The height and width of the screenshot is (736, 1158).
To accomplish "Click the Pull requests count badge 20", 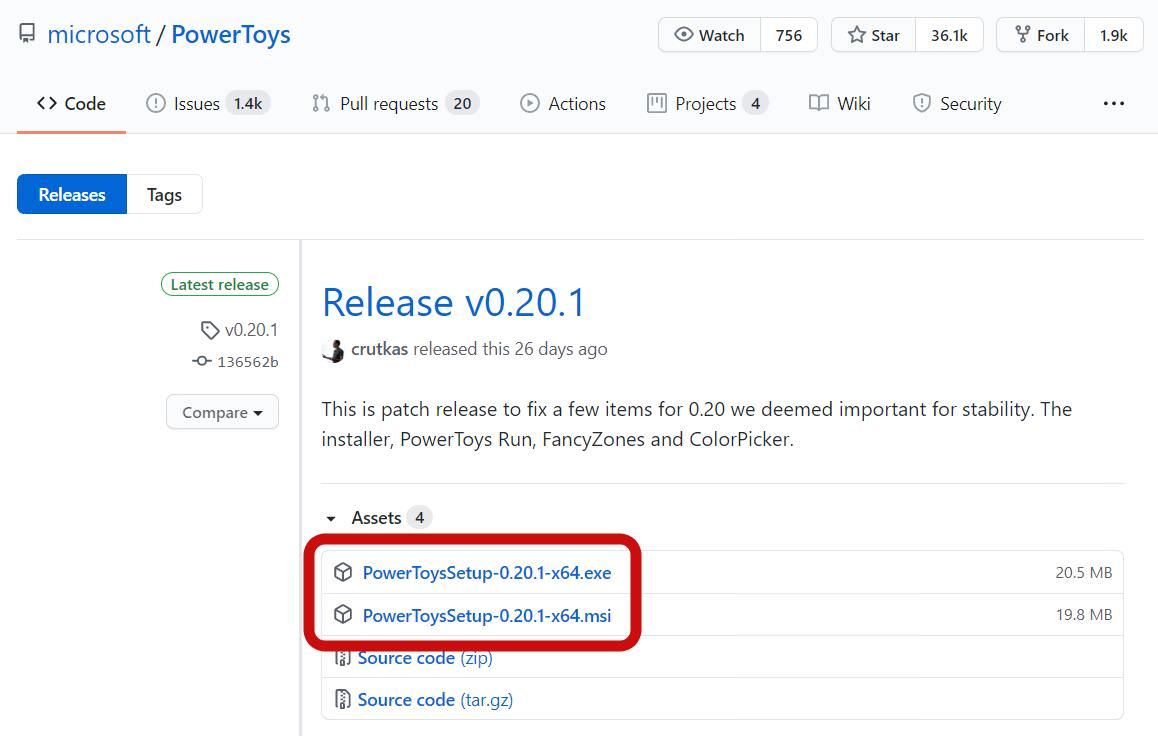I will point(462,104).
